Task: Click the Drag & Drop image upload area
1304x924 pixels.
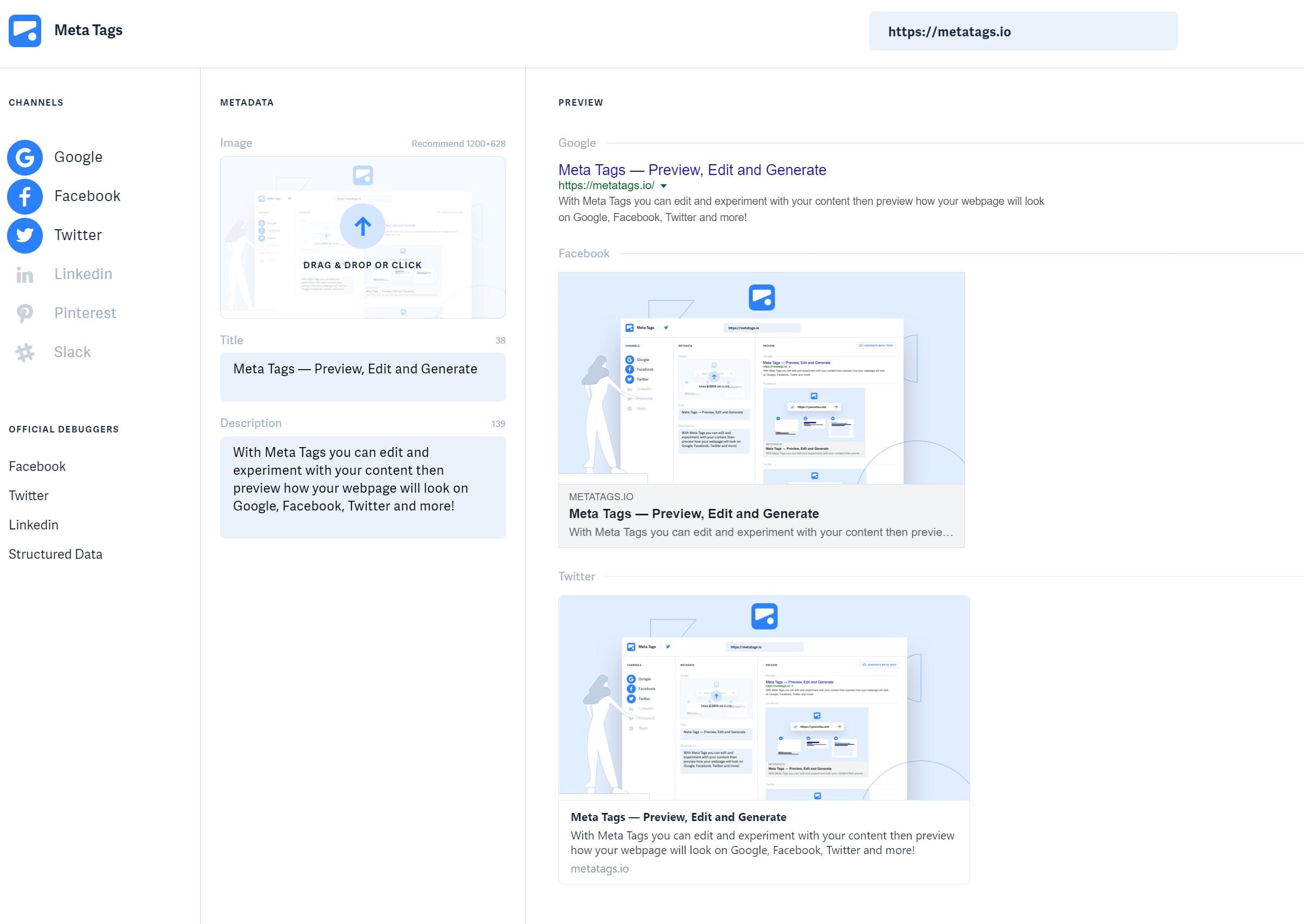Action: 363,237
